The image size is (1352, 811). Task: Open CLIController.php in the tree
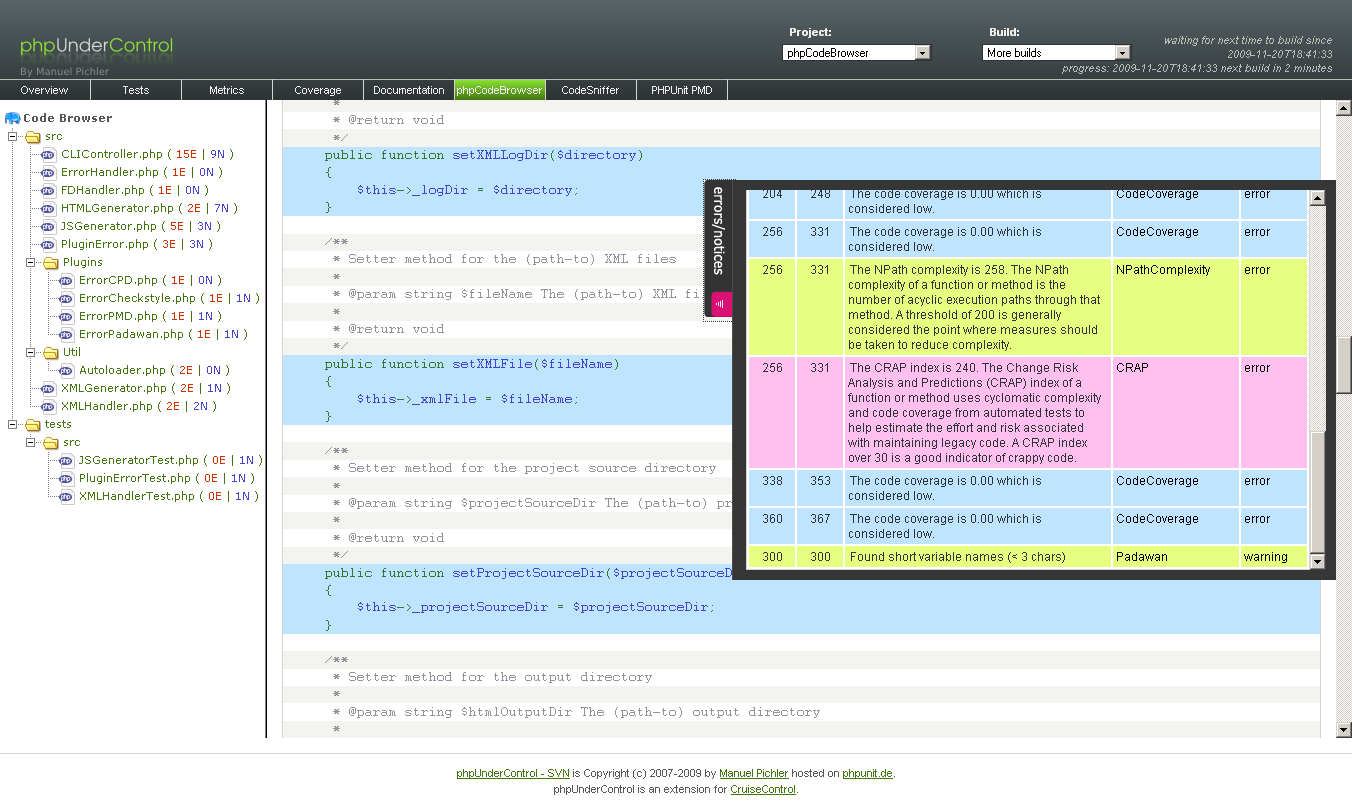coord(112,154)
